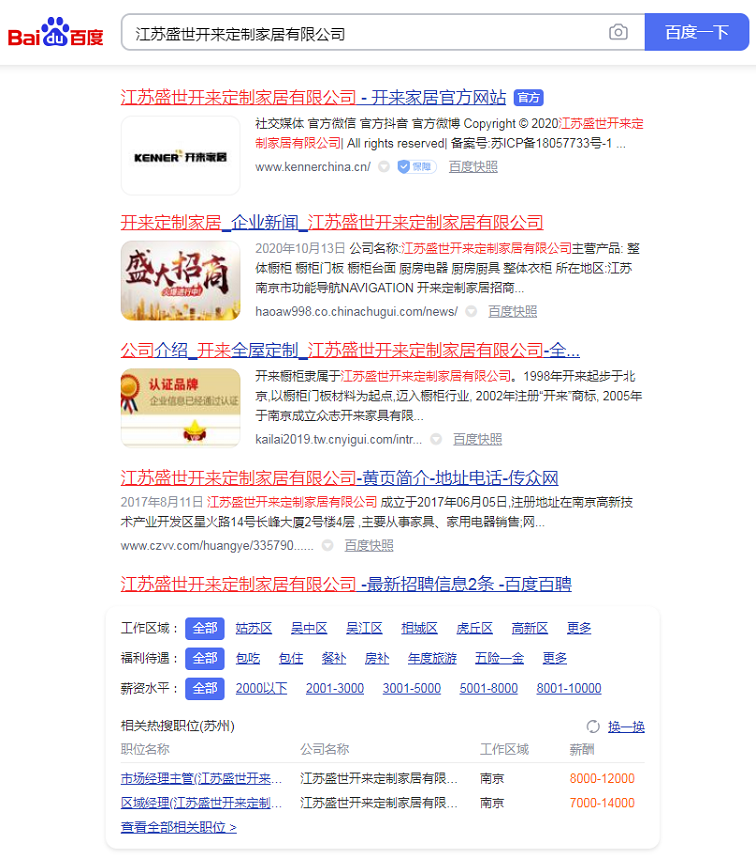The height and width of the screenshot is (859, 756).
Task: Open 公司介绍_开来全屋定制 result title
Action: coord(350,350)
